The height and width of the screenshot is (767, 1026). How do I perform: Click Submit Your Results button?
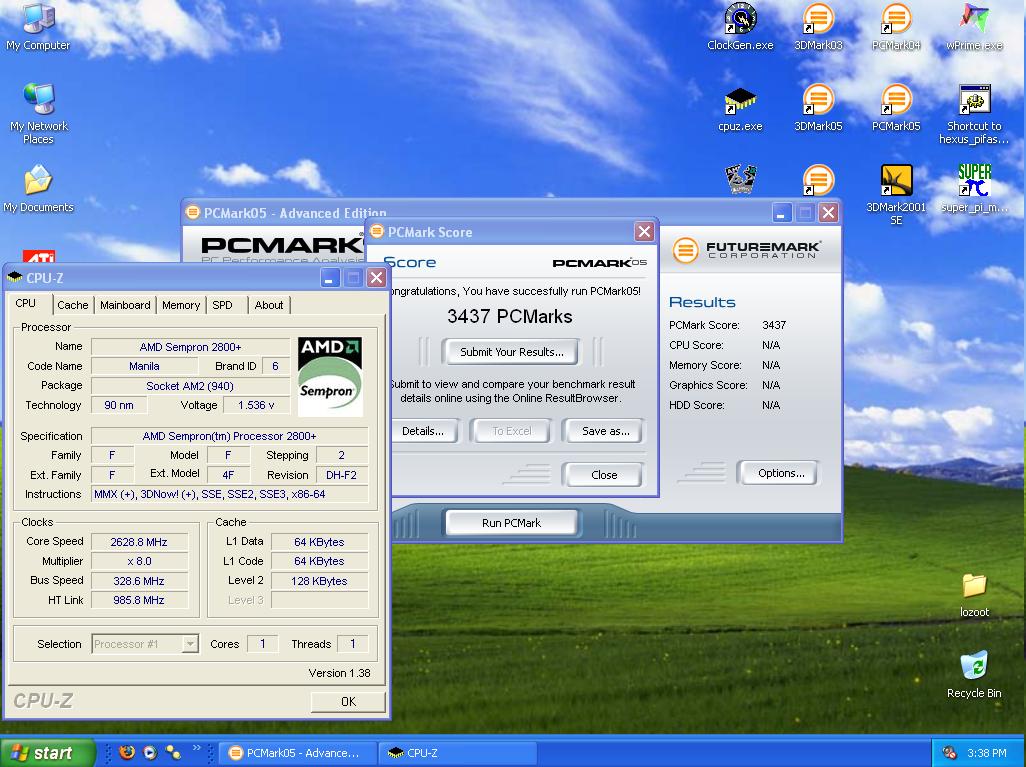coord(511,352)
